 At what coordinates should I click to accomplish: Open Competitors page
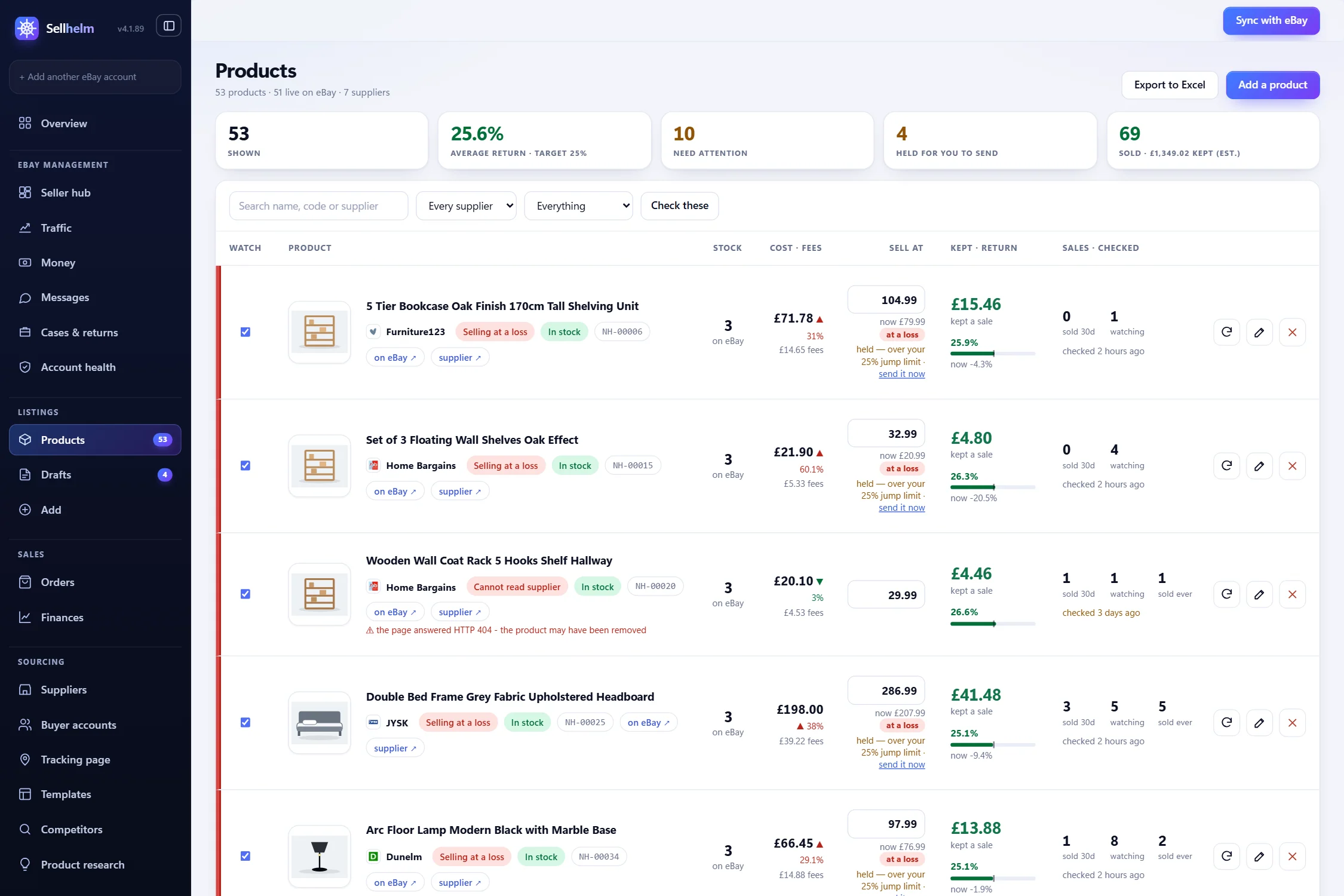pyautogui.click(x=95, y=830)
